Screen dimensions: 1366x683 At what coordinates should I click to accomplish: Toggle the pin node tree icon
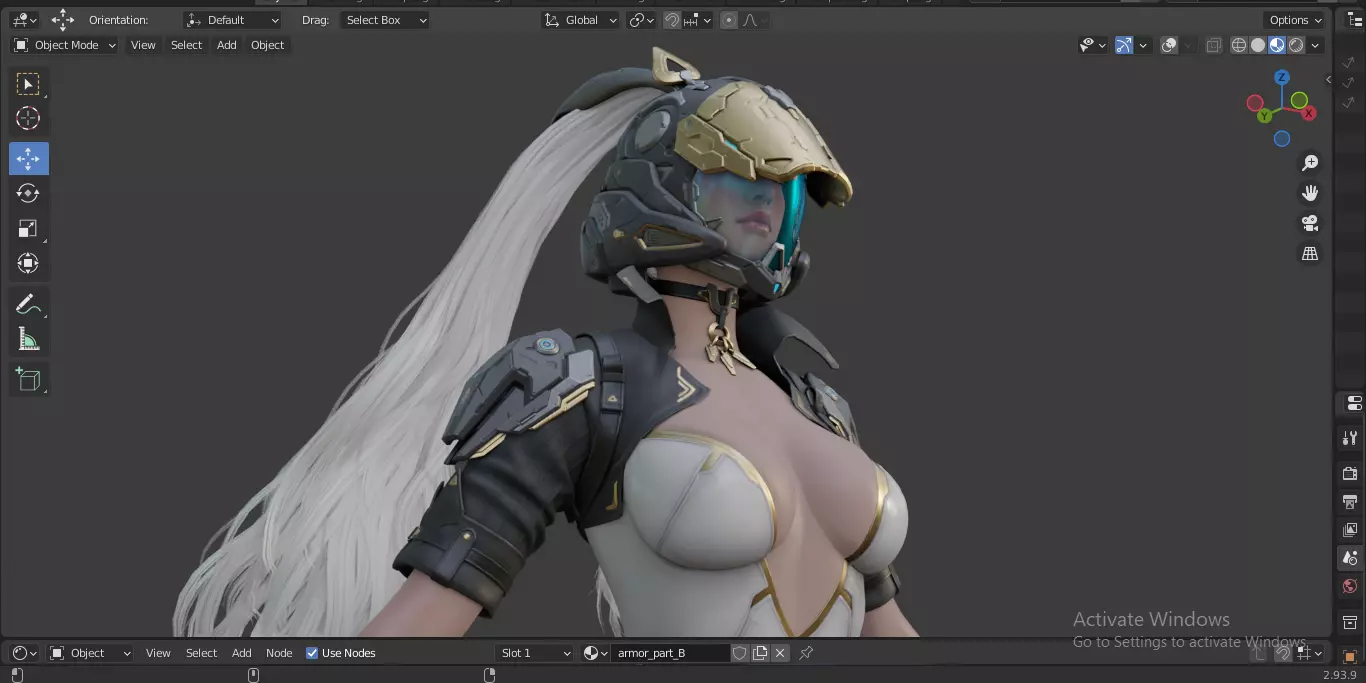tap(806, 653)
